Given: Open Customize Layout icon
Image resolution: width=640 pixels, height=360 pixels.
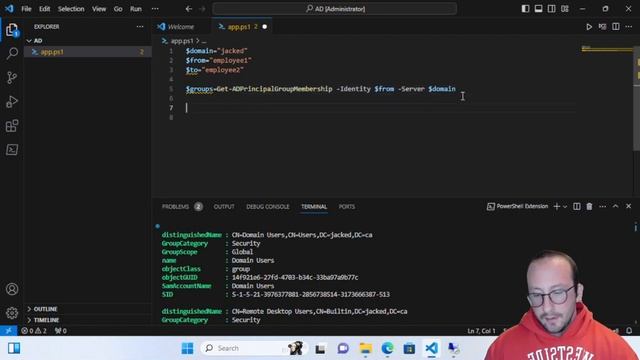Looking at the screenshot, I should click(x=565, y=9).
